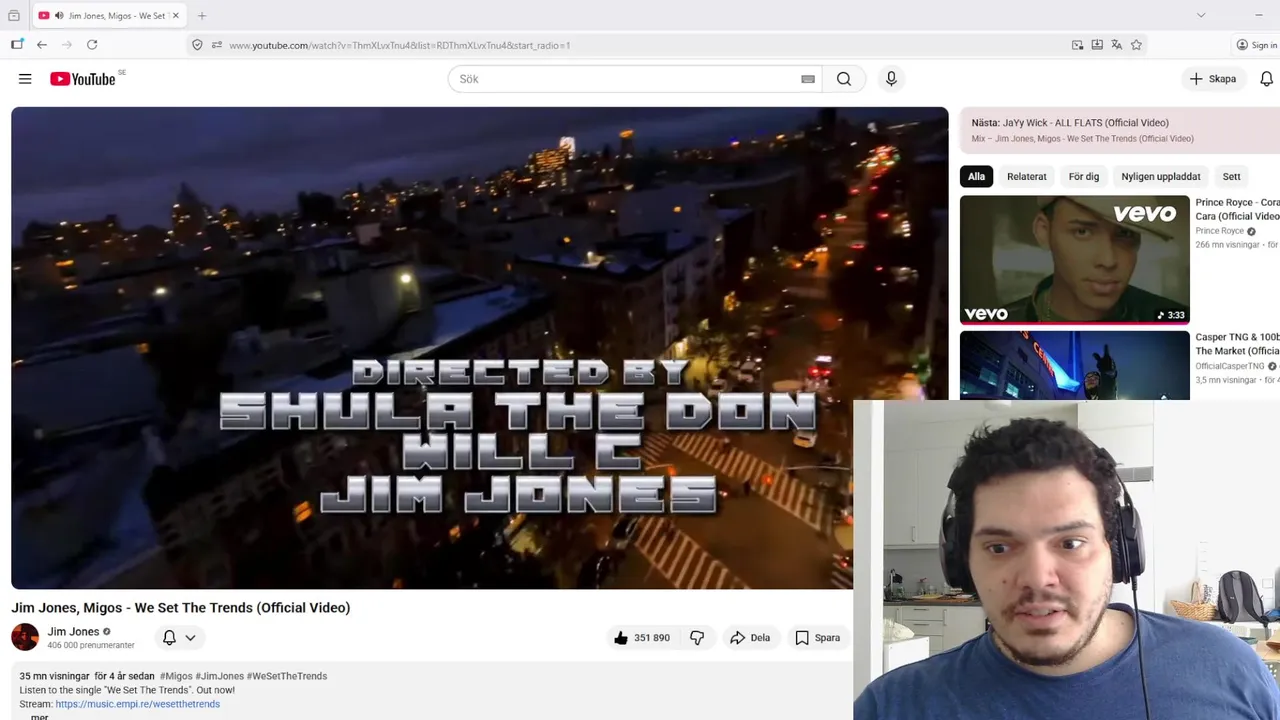The height and width of the screenshot is (720, 1280).
Task: Open the Prince Royce video thumbnail
Action: coord(1075,260)
